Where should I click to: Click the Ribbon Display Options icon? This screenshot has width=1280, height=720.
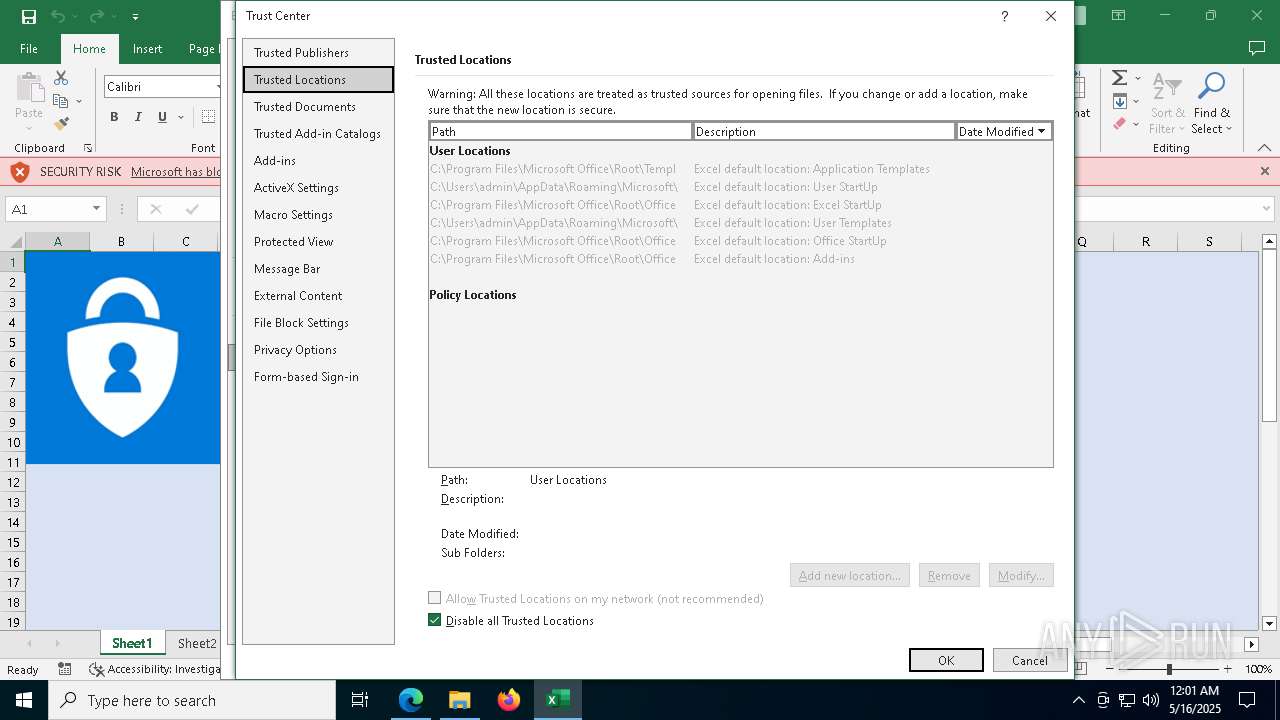click(x=1119, y=16)
